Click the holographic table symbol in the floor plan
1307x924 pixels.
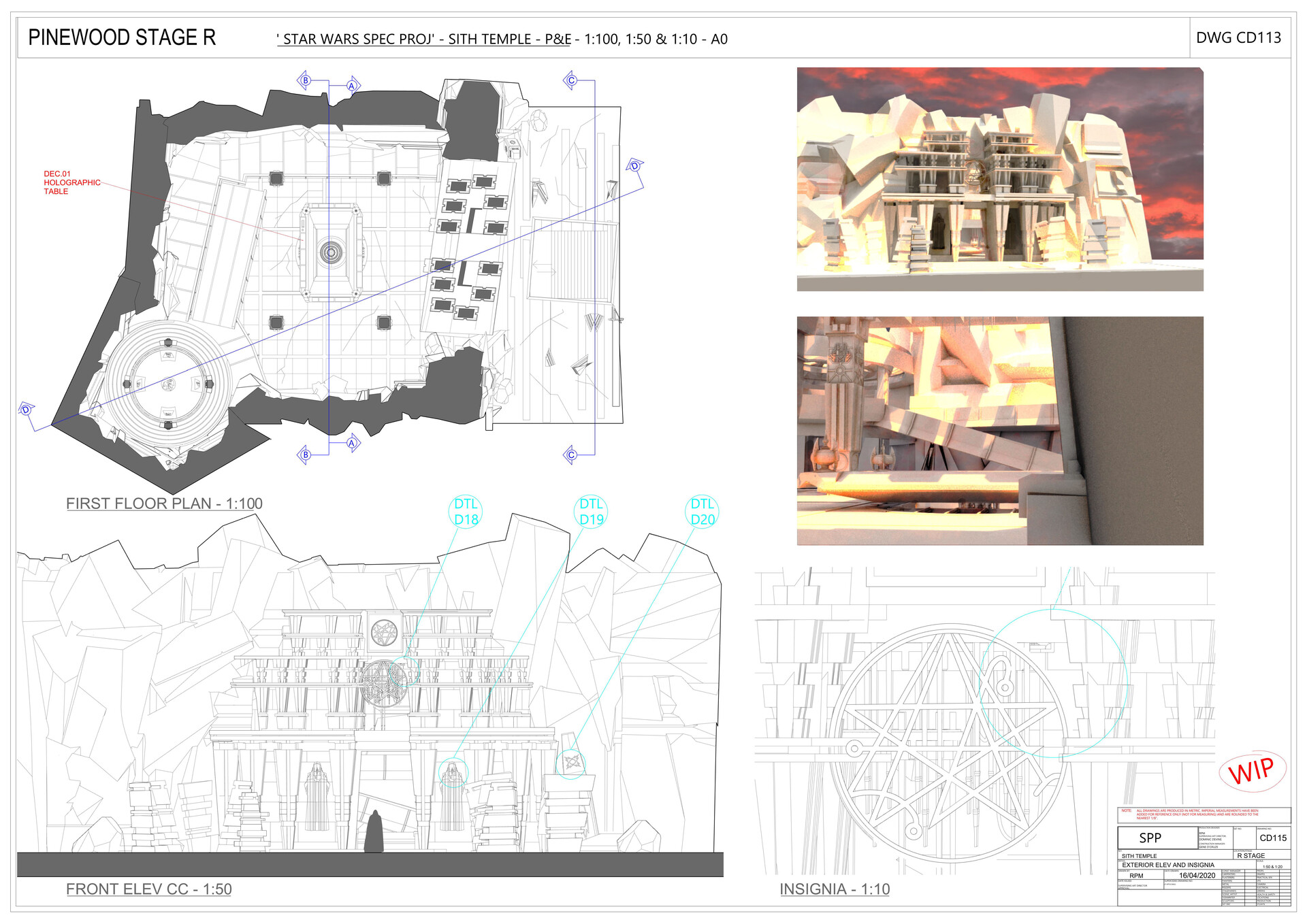332,252
